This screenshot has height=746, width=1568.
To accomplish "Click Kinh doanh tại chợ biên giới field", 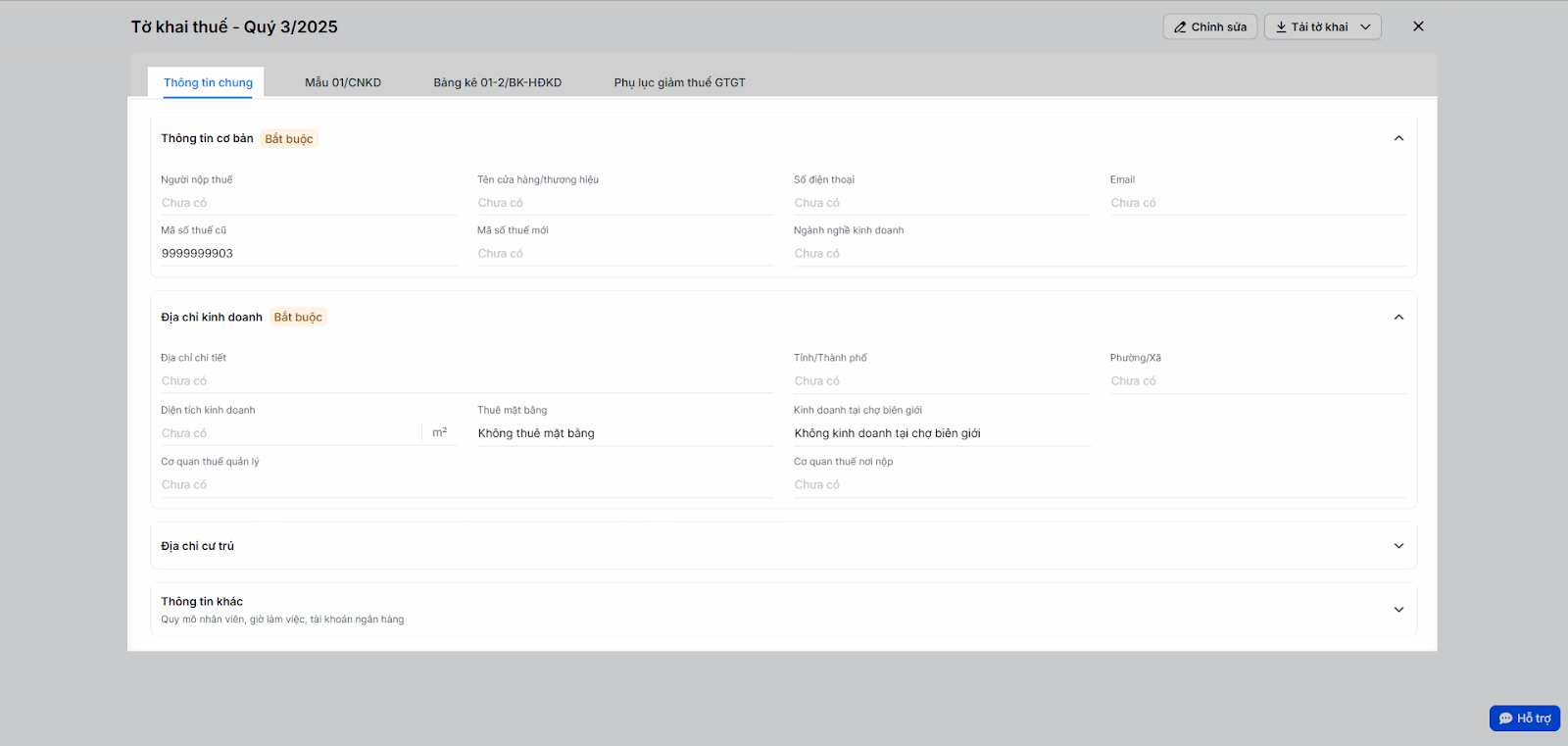I will coord(942,433).
